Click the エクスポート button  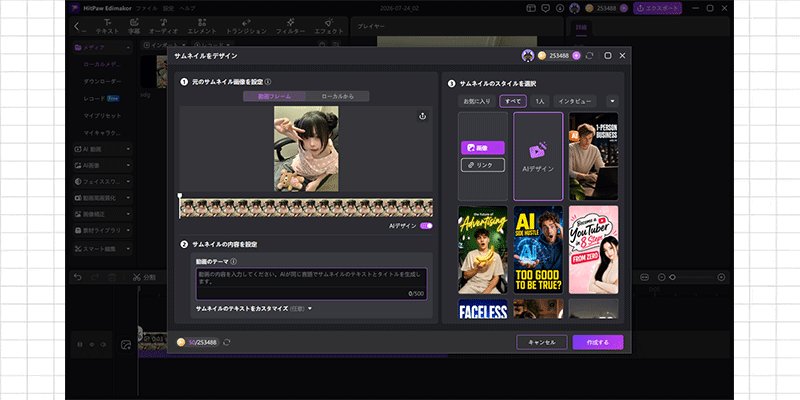(x=658, y=8)
